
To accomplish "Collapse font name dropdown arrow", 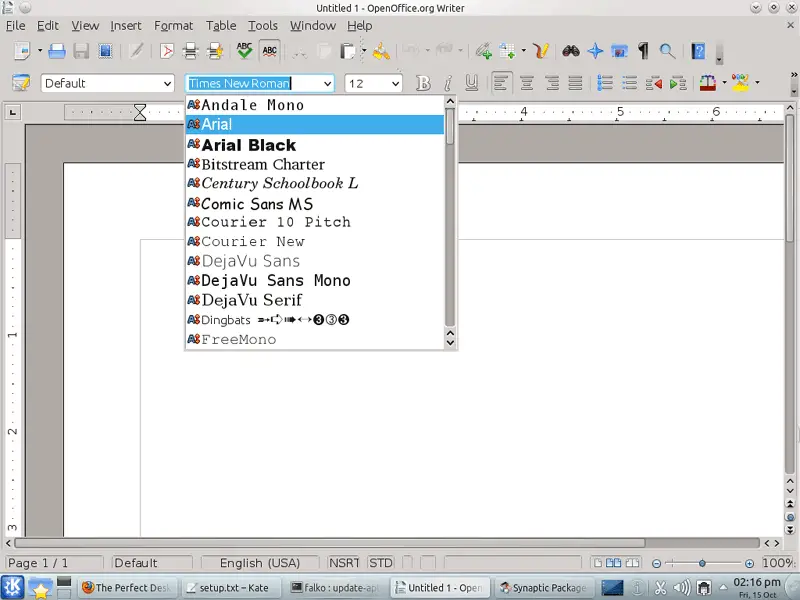I will (327, 84).
